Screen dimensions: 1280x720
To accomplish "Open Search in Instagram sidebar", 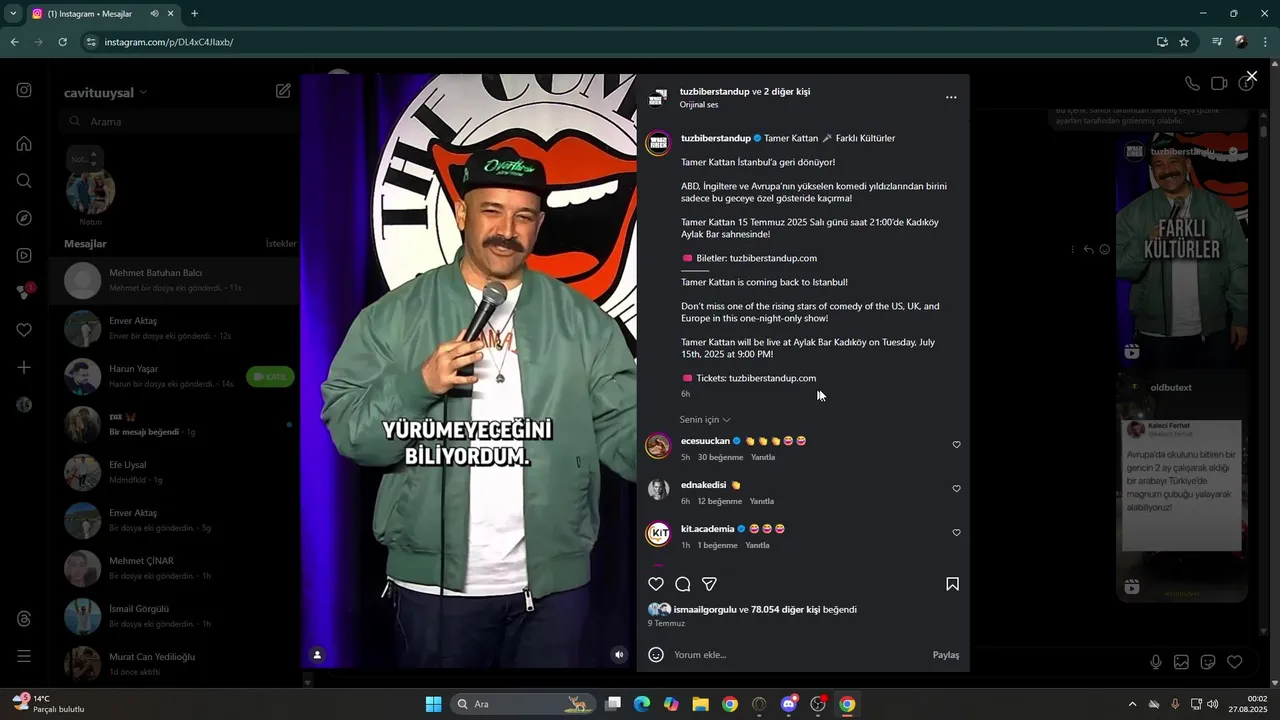I will (x=24, y=181).
